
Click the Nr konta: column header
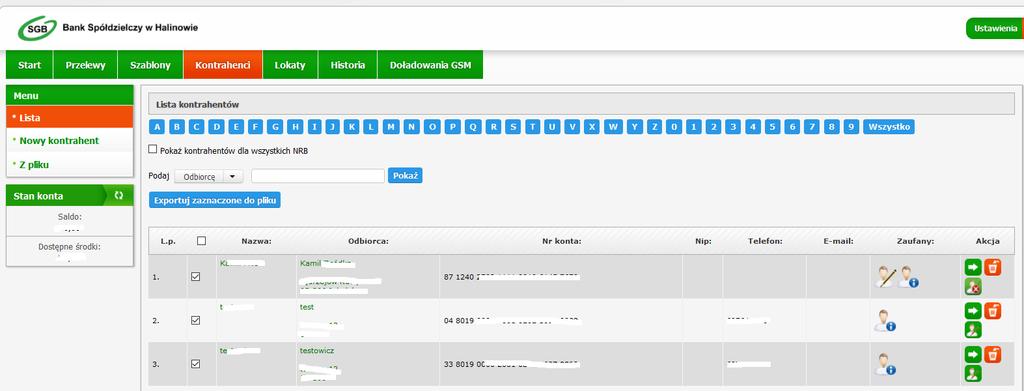[562, 241]
